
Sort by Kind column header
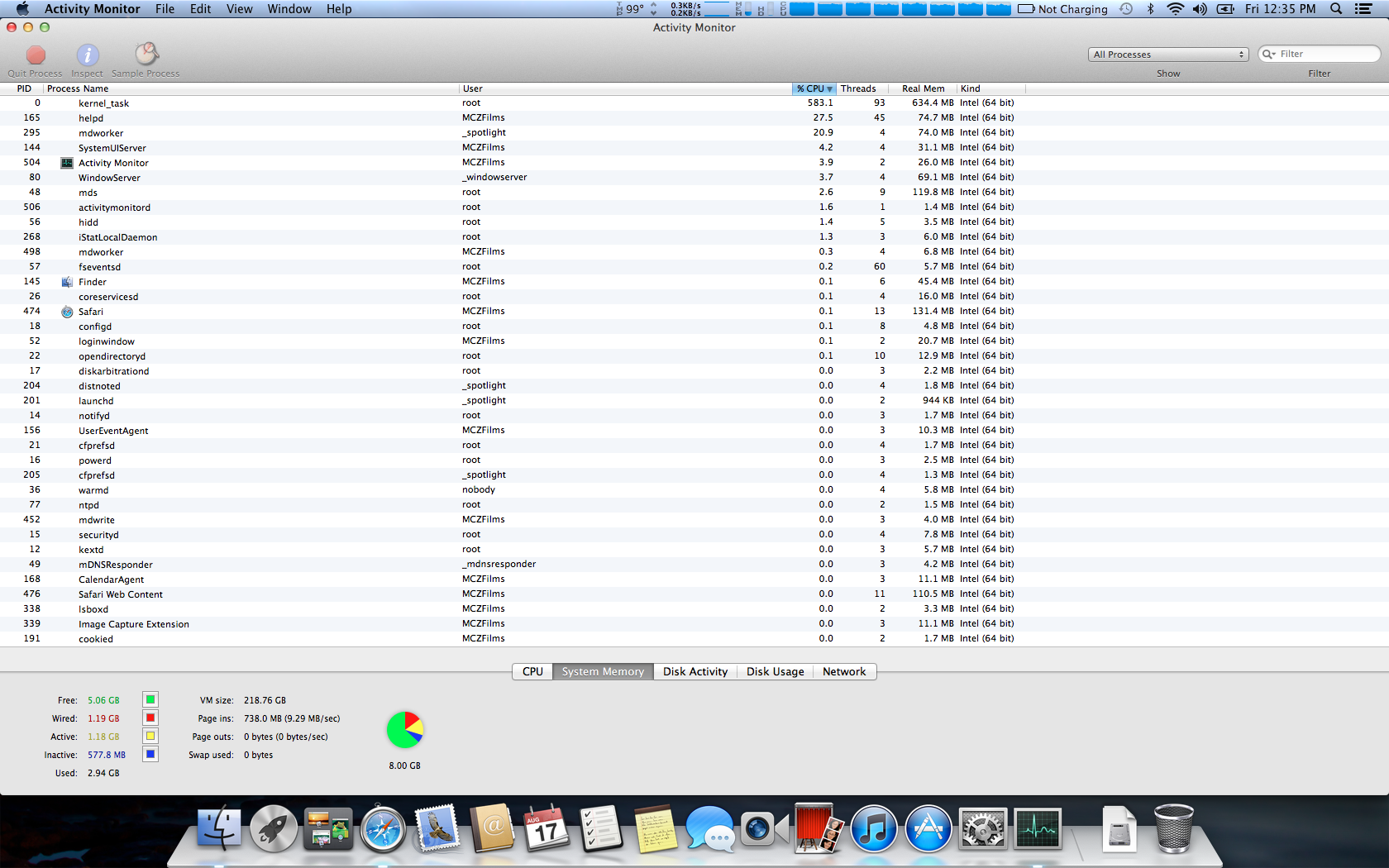click(990, 88)
